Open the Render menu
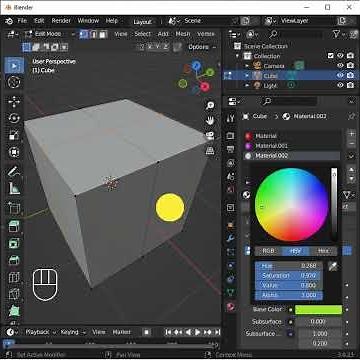 click(61, 21)
